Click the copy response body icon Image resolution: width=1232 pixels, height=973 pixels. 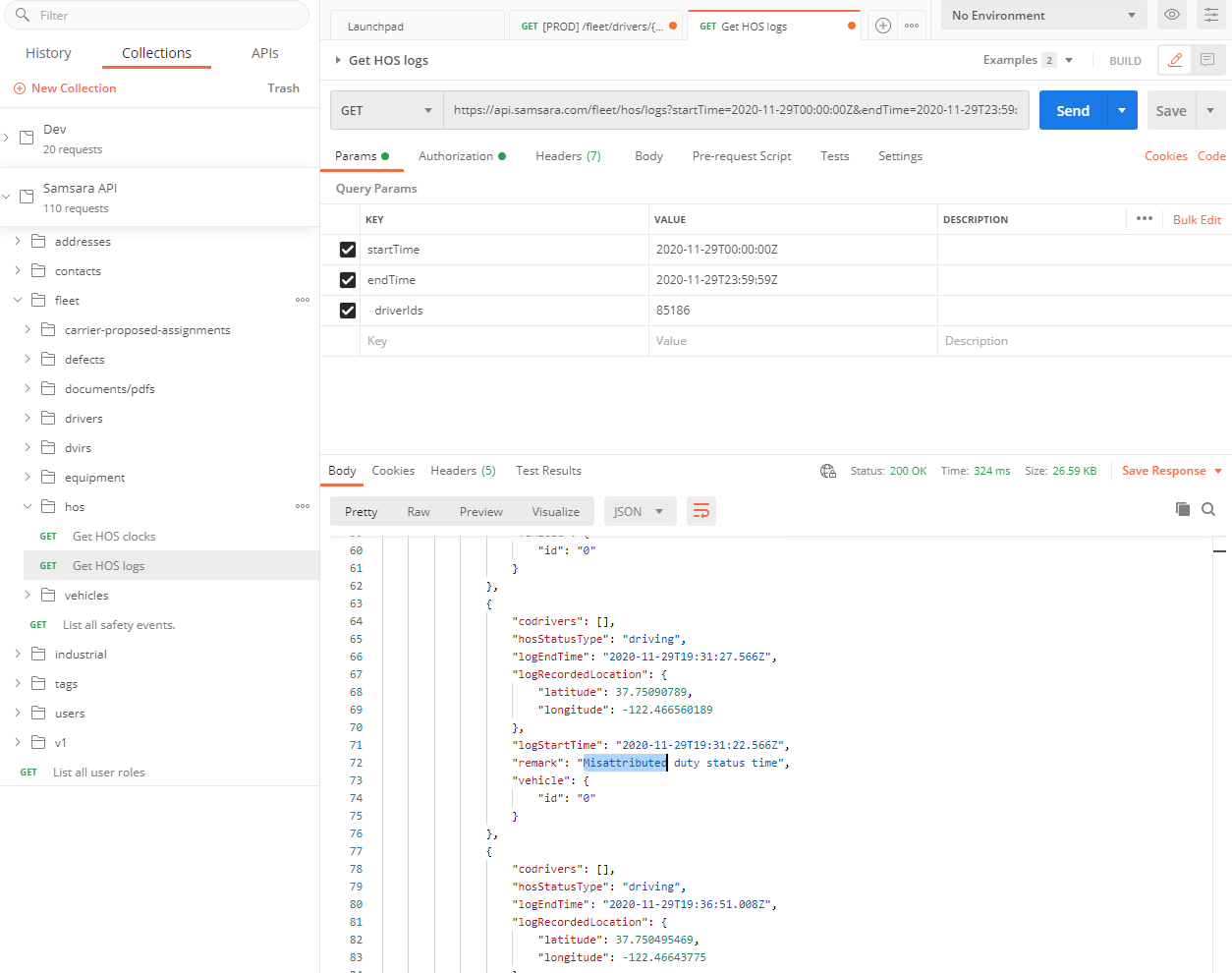(x=1182, y=509)
